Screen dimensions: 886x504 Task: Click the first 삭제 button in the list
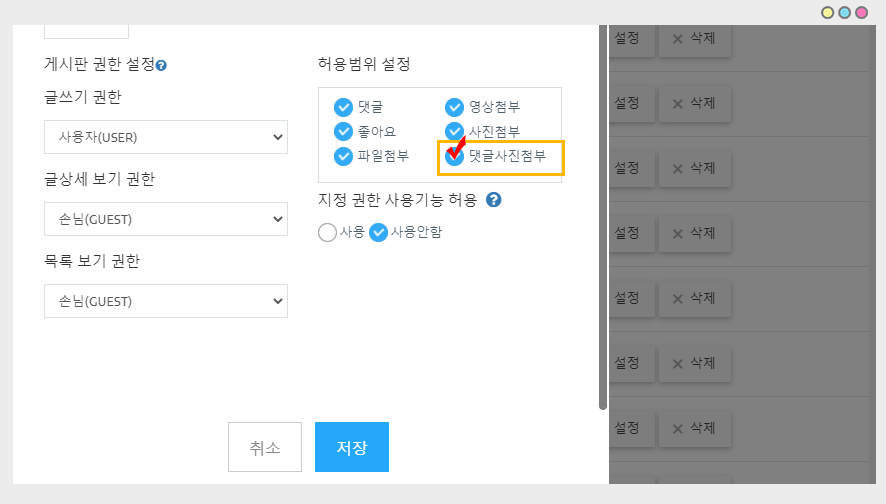[x=695, y=39]
